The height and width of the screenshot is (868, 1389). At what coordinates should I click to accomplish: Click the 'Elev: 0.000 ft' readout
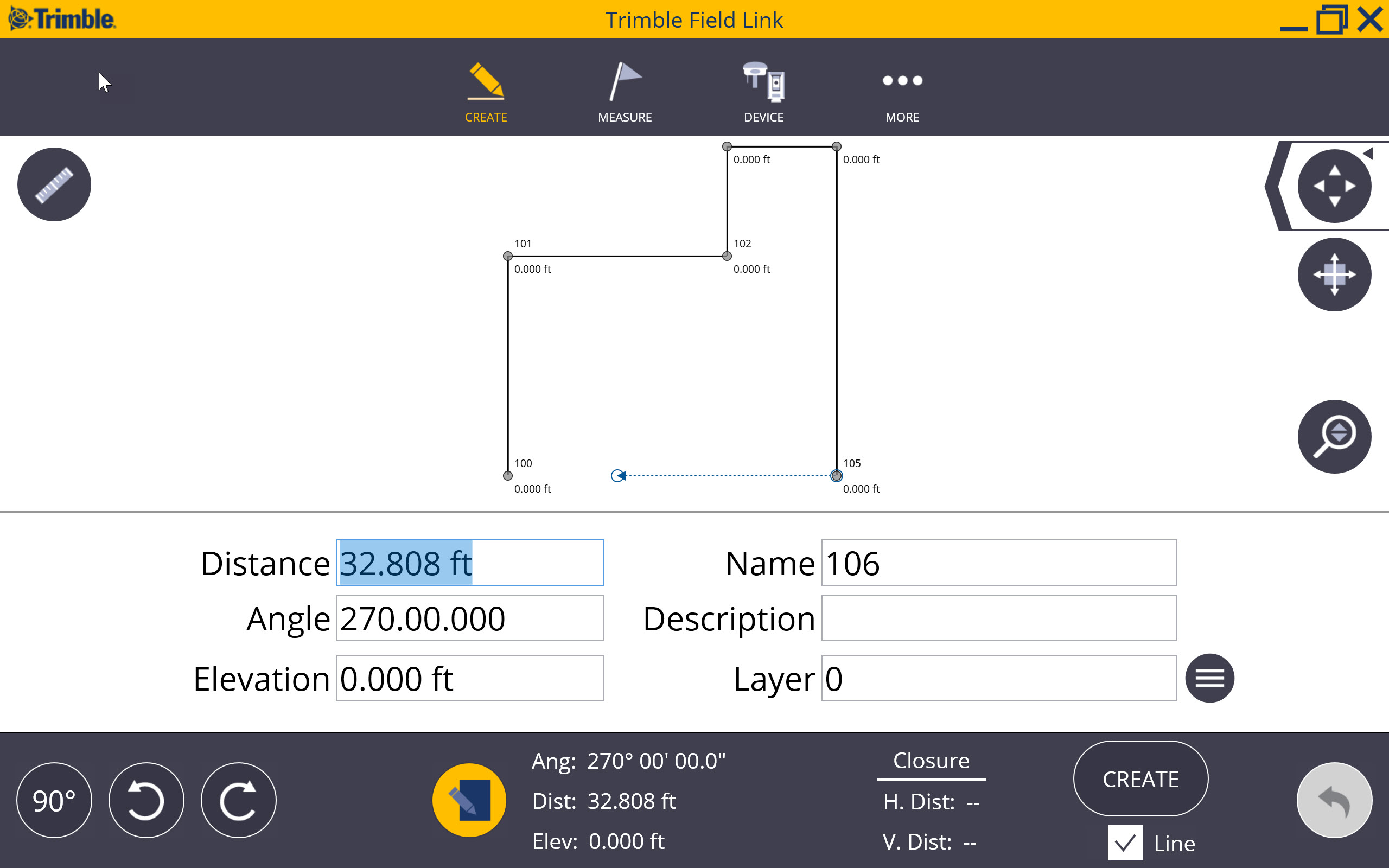[x=598, y=841]
